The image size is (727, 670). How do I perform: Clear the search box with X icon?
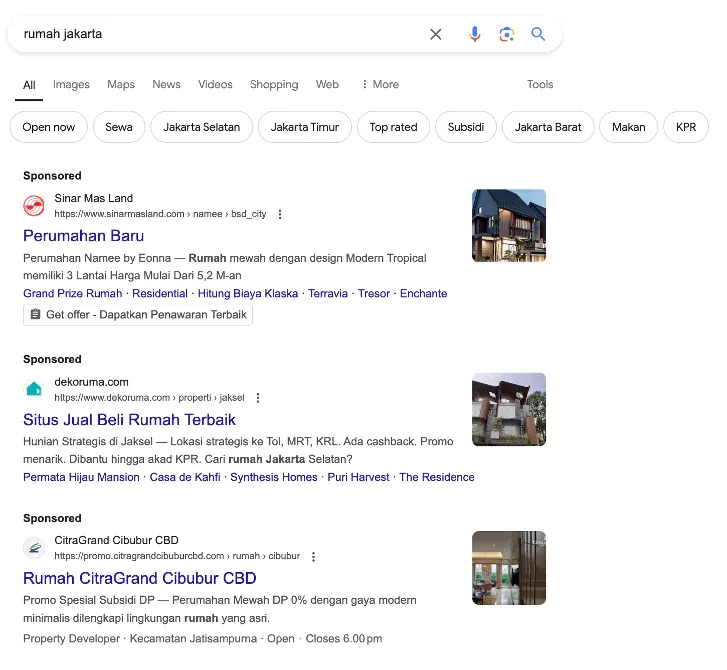(435, 34)
